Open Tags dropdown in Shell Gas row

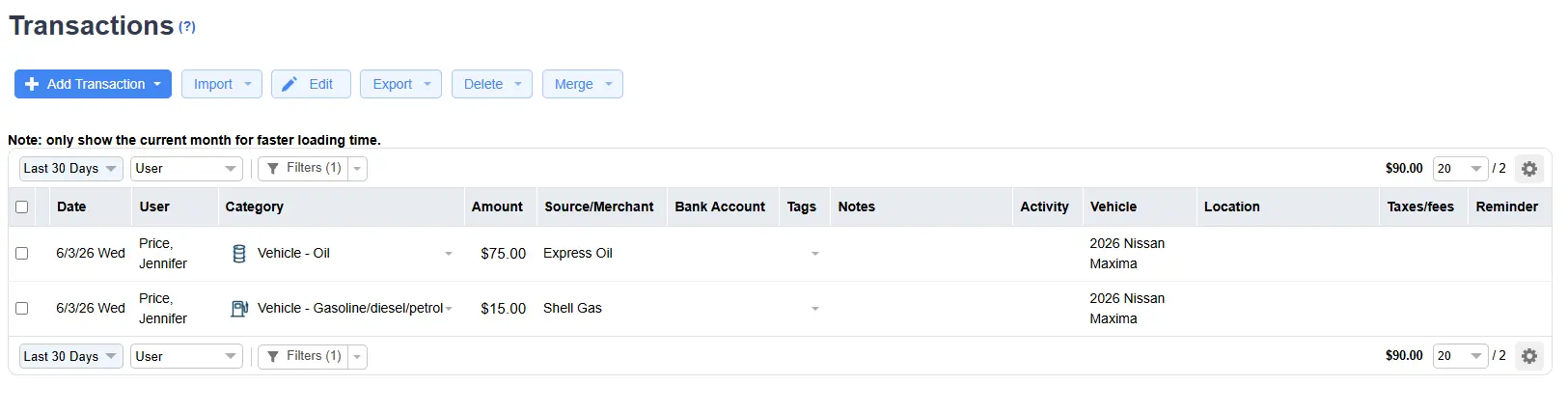(815, 309)
